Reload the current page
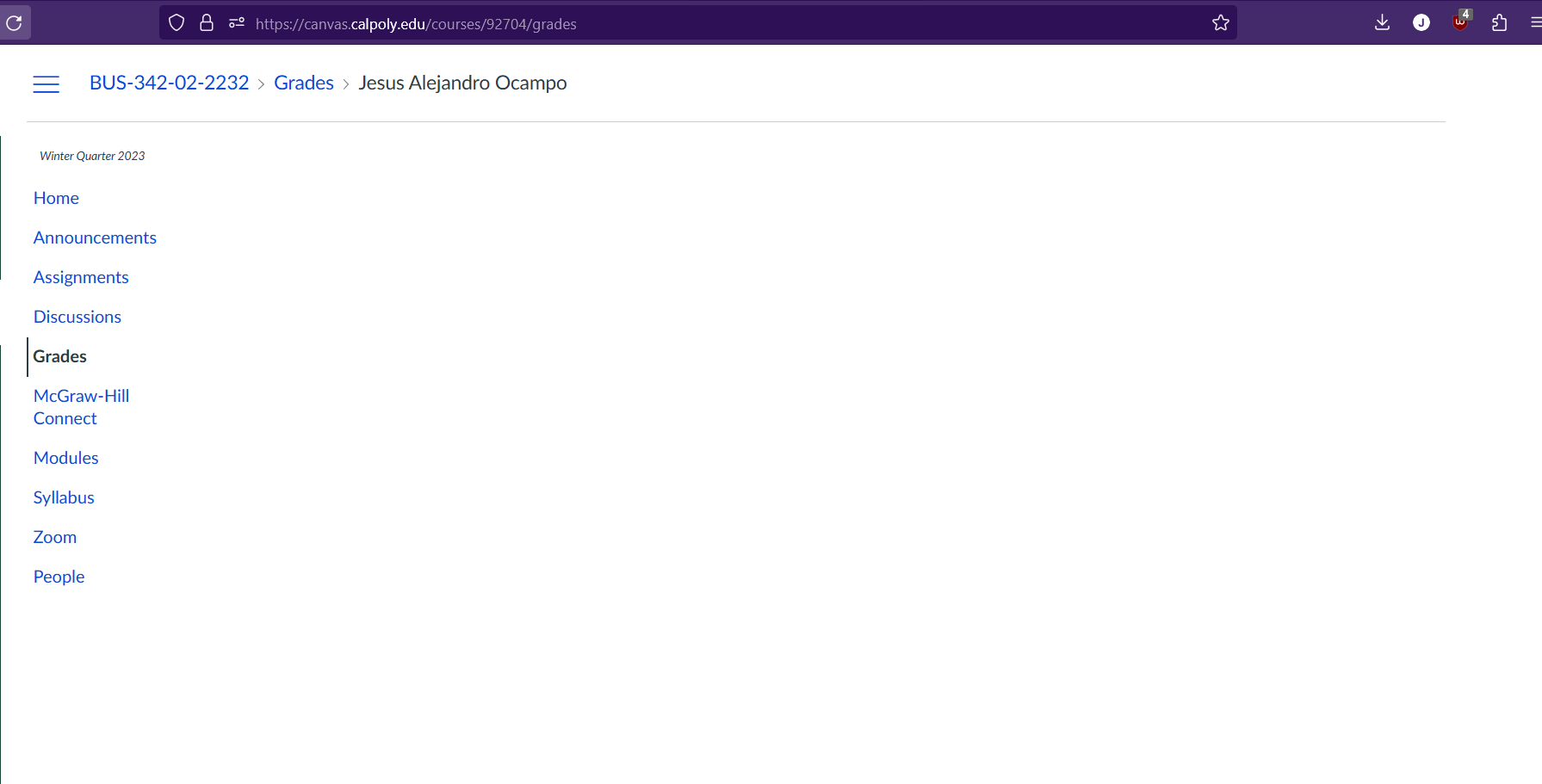The width and height of the screenshot is (1542, 784). (x=15, y=22)
